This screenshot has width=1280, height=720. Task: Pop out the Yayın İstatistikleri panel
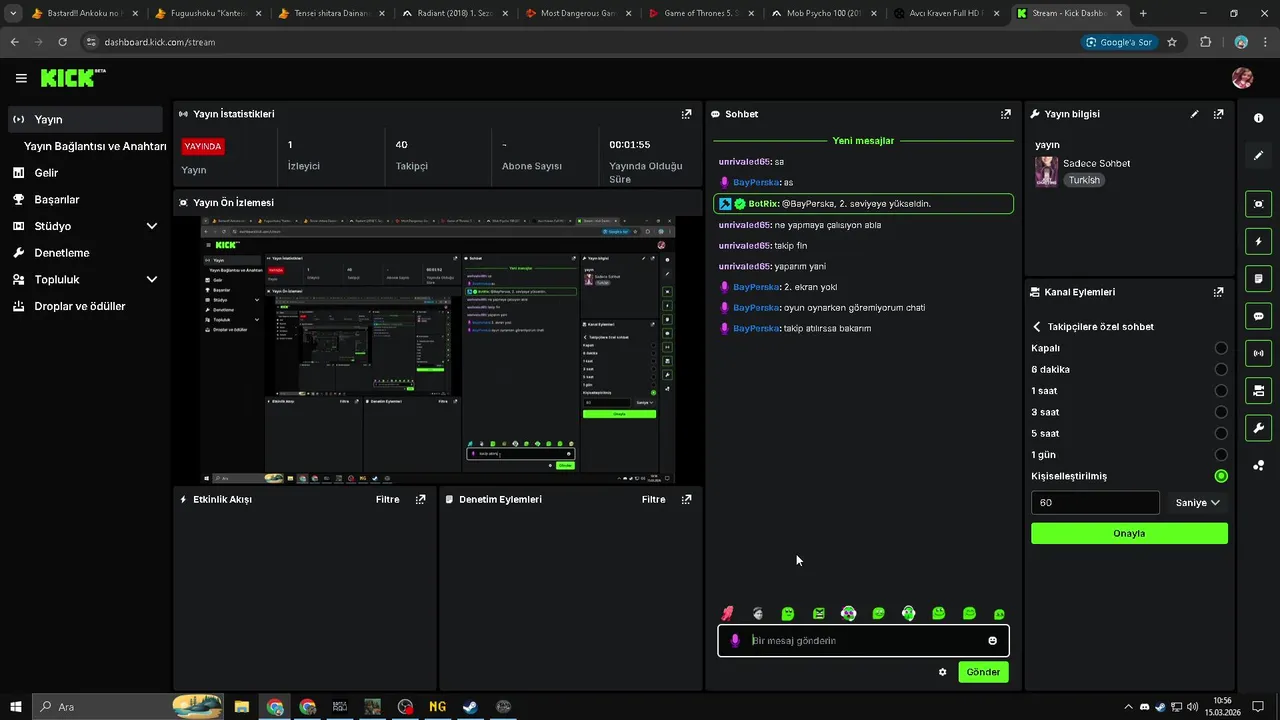click(x=686, y=114)
